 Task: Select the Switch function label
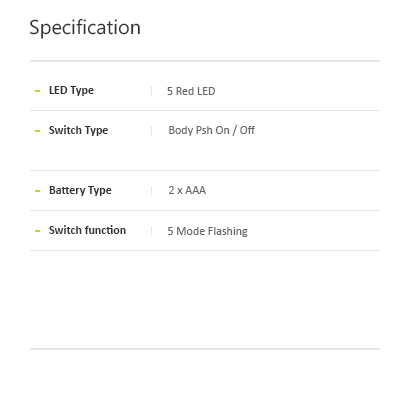87,230
